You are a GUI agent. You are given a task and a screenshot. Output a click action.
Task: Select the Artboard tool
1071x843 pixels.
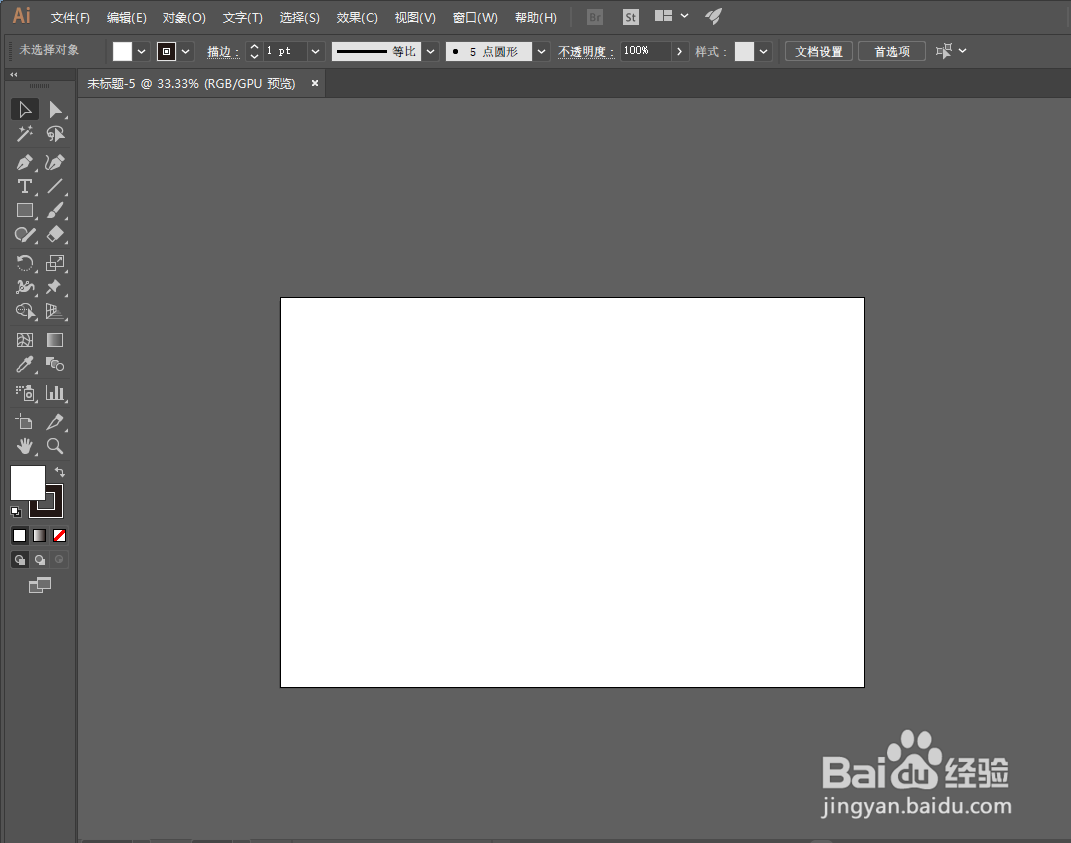coord(25,422)
